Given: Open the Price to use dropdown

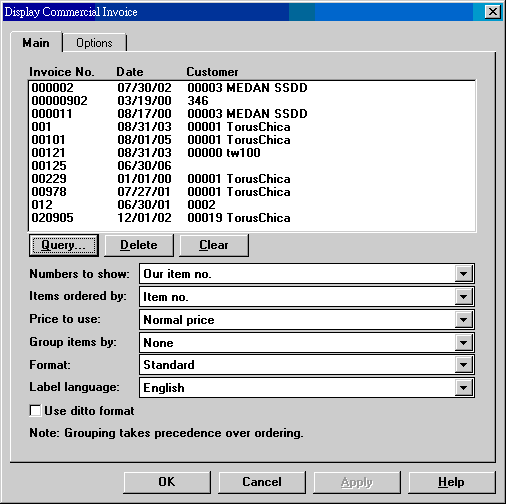Looking at the screenshot, I should pyautogui.click(x=463, y=320).
